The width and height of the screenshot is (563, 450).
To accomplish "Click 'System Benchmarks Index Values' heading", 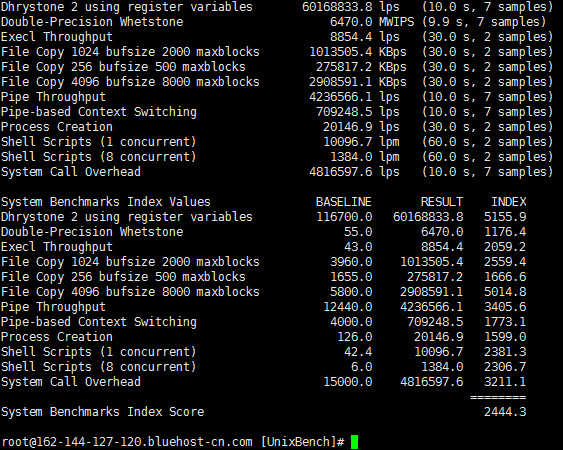I will tap(106, 202).
